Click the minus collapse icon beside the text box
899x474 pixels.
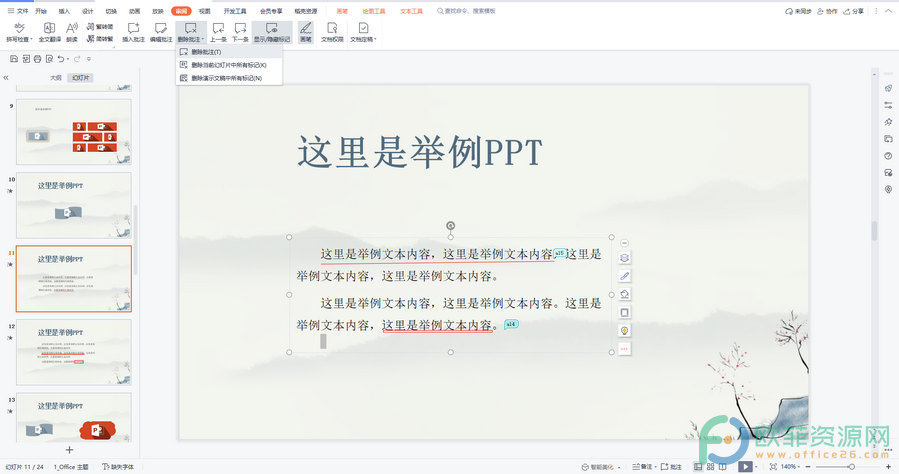624,243
